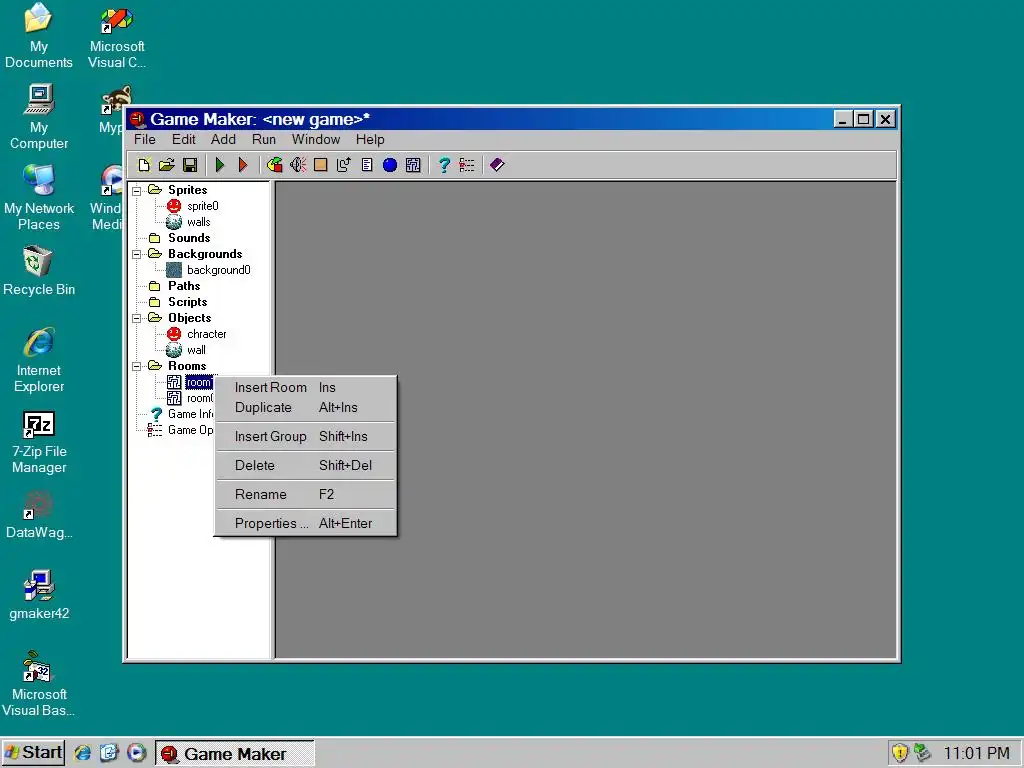1024x768 pixels.
Task: Run the game with the green play arrow
Action: point(220,165)
